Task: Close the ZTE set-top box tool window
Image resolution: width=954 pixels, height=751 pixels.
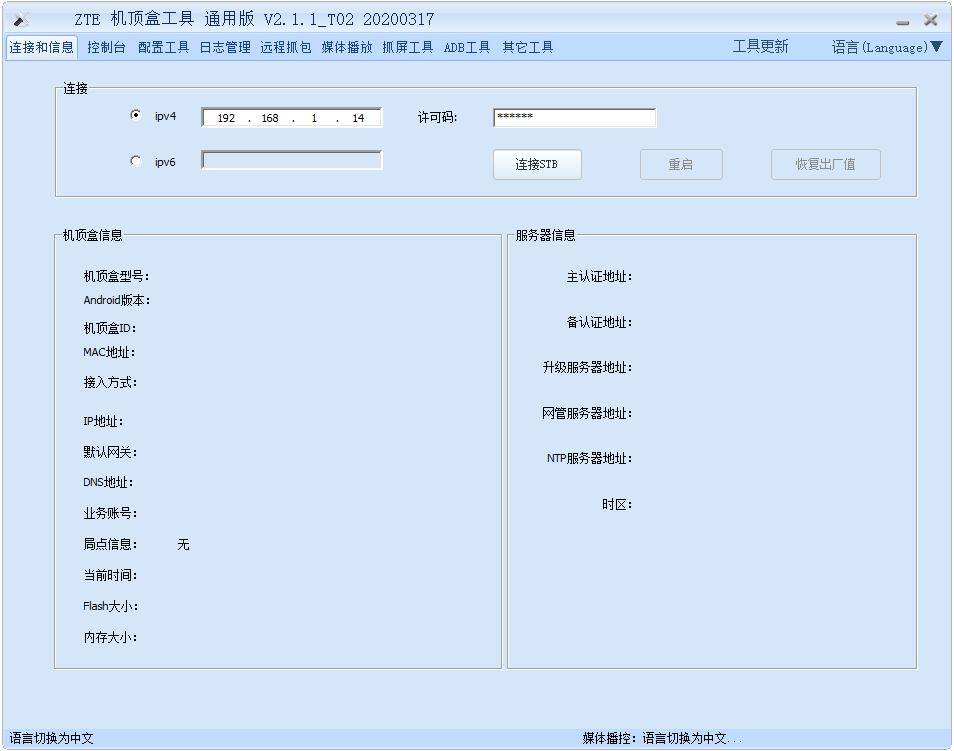Action: 930,20
